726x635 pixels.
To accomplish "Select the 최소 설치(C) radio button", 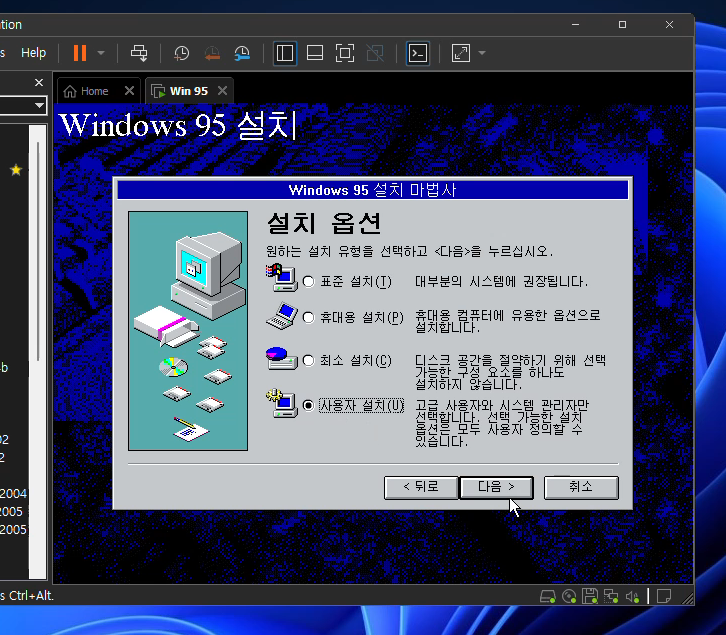I will click(308, 360).
